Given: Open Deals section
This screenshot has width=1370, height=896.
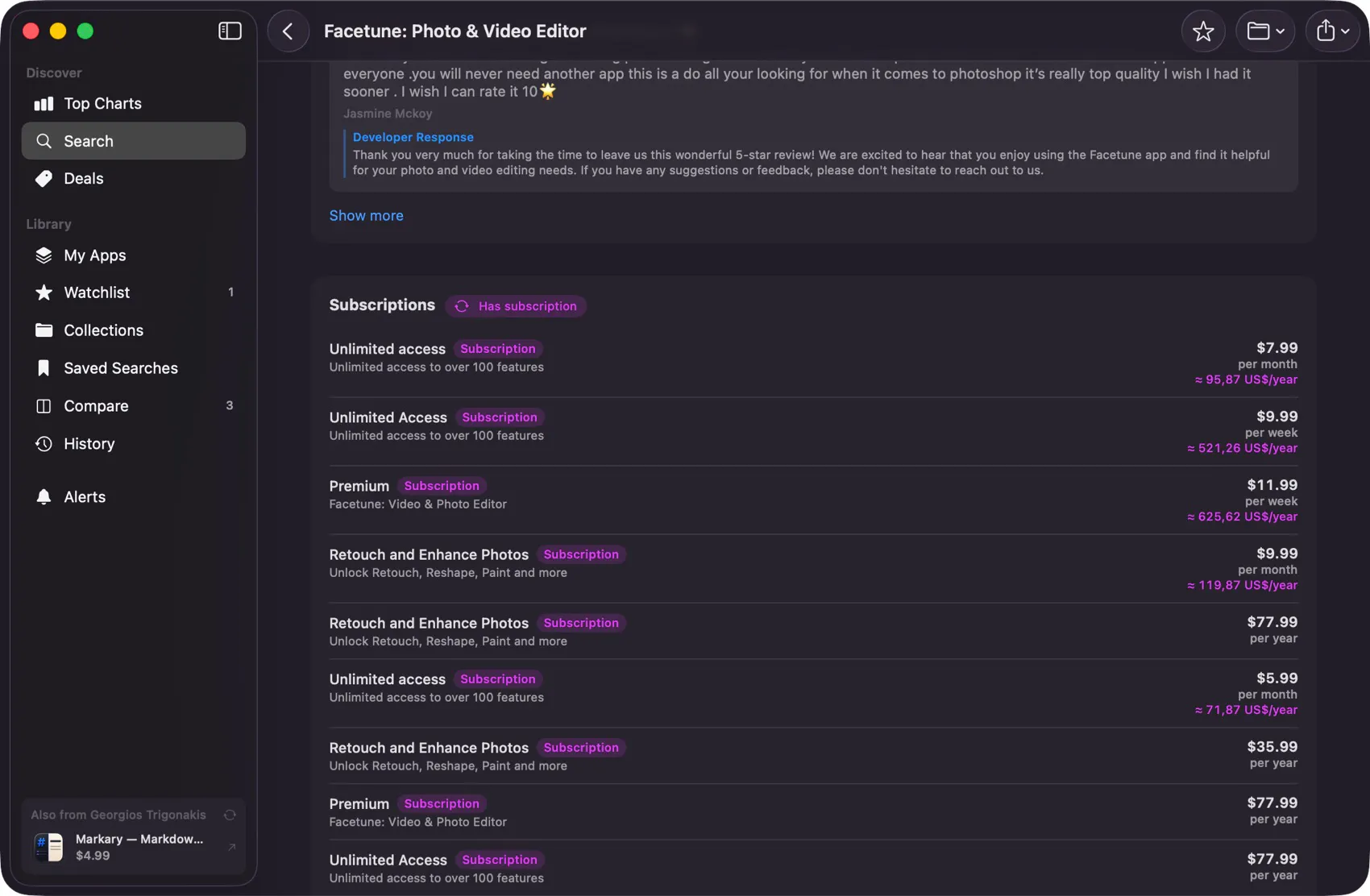Looking at the screenshot, I should pyautogui.click(x=134, y=179).
